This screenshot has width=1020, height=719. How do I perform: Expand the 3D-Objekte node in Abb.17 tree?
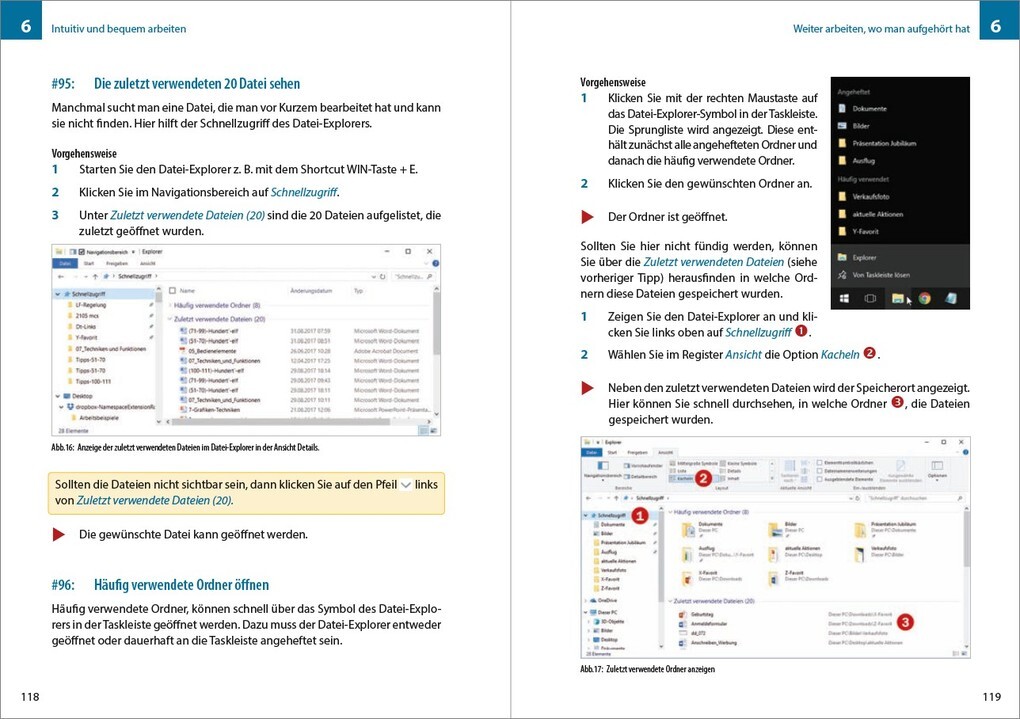click(590, 621)
